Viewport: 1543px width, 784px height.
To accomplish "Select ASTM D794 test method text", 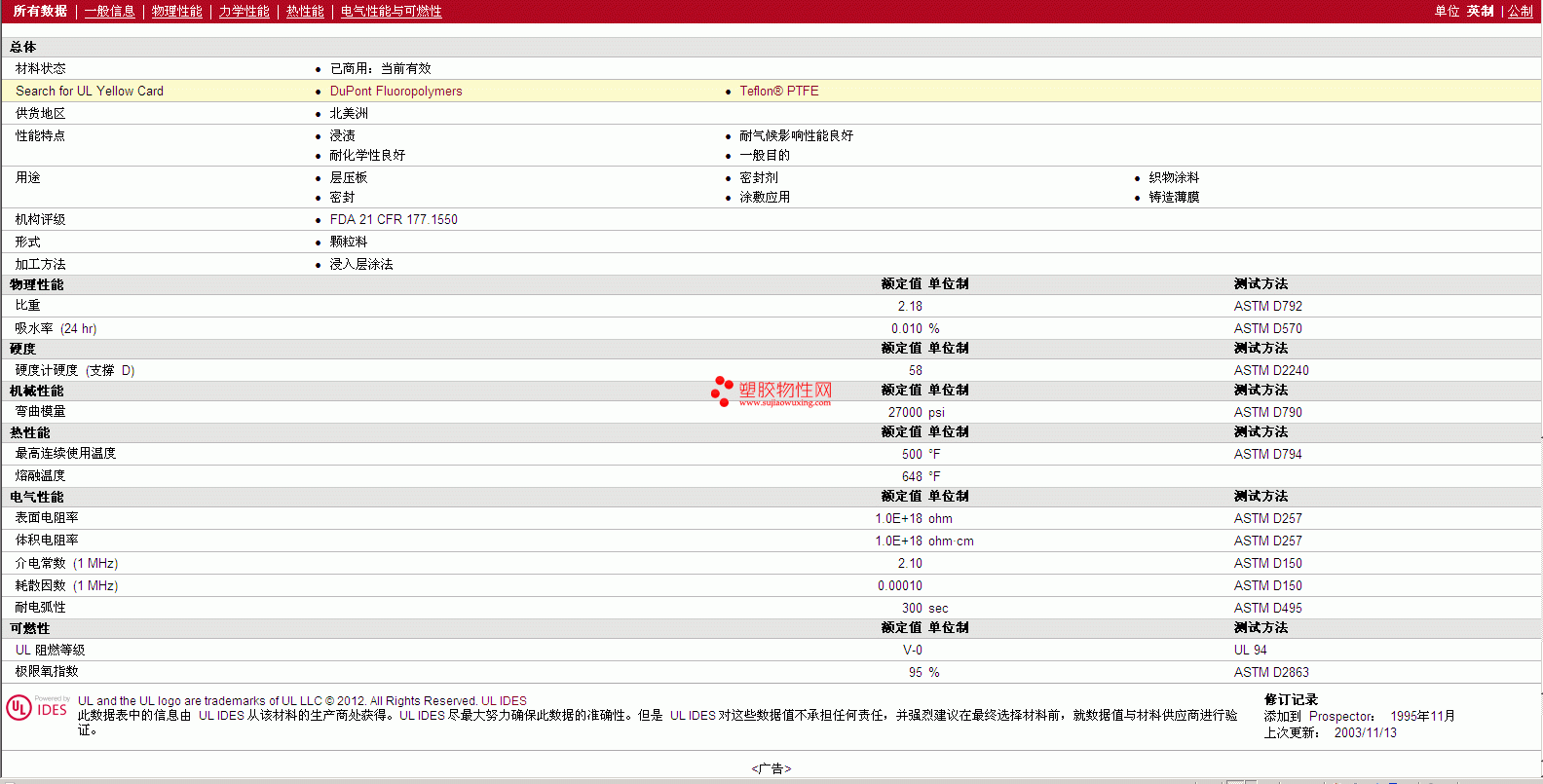I will [x=1267, y=454].
